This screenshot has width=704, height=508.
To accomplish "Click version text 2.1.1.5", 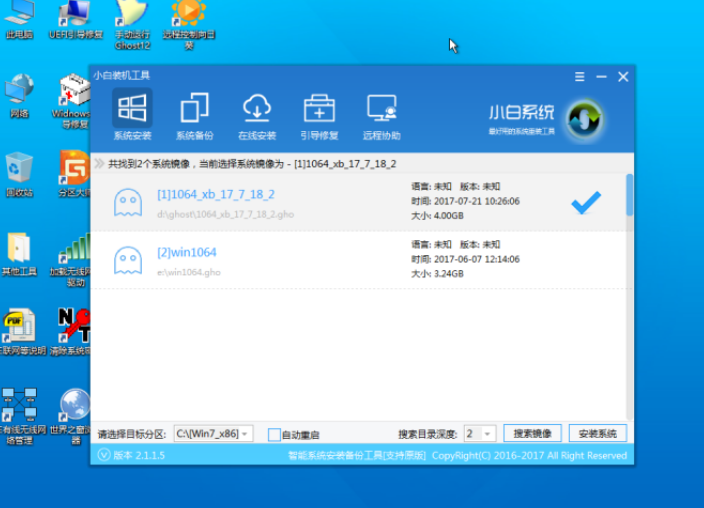I will pyautogui.click(x=139, y=455).
